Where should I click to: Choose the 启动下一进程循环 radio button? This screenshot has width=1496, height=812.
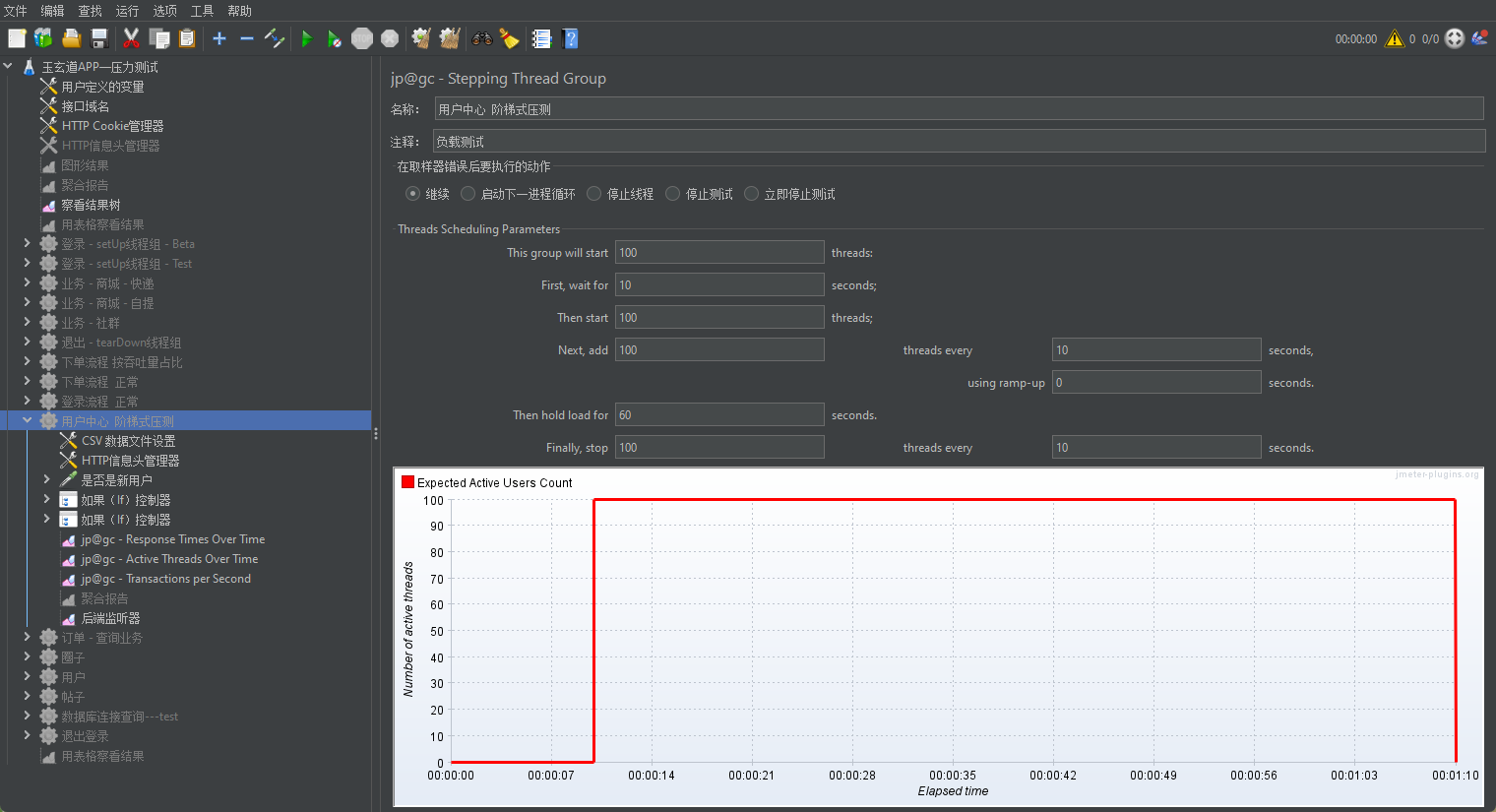(468, 194)
